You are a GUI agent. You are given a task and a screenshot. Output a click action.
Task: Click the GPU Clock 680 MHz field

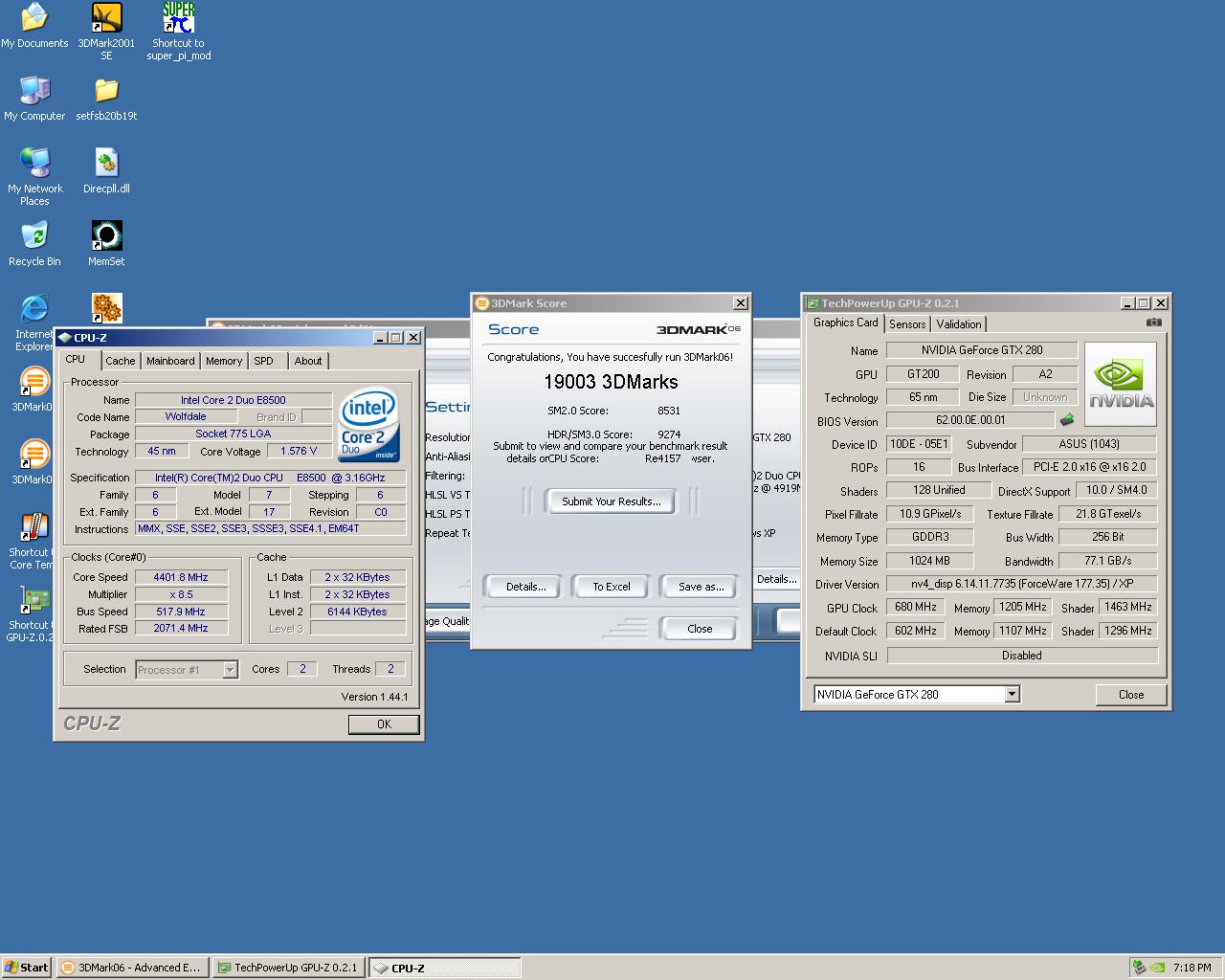click(x=916, y=607)
